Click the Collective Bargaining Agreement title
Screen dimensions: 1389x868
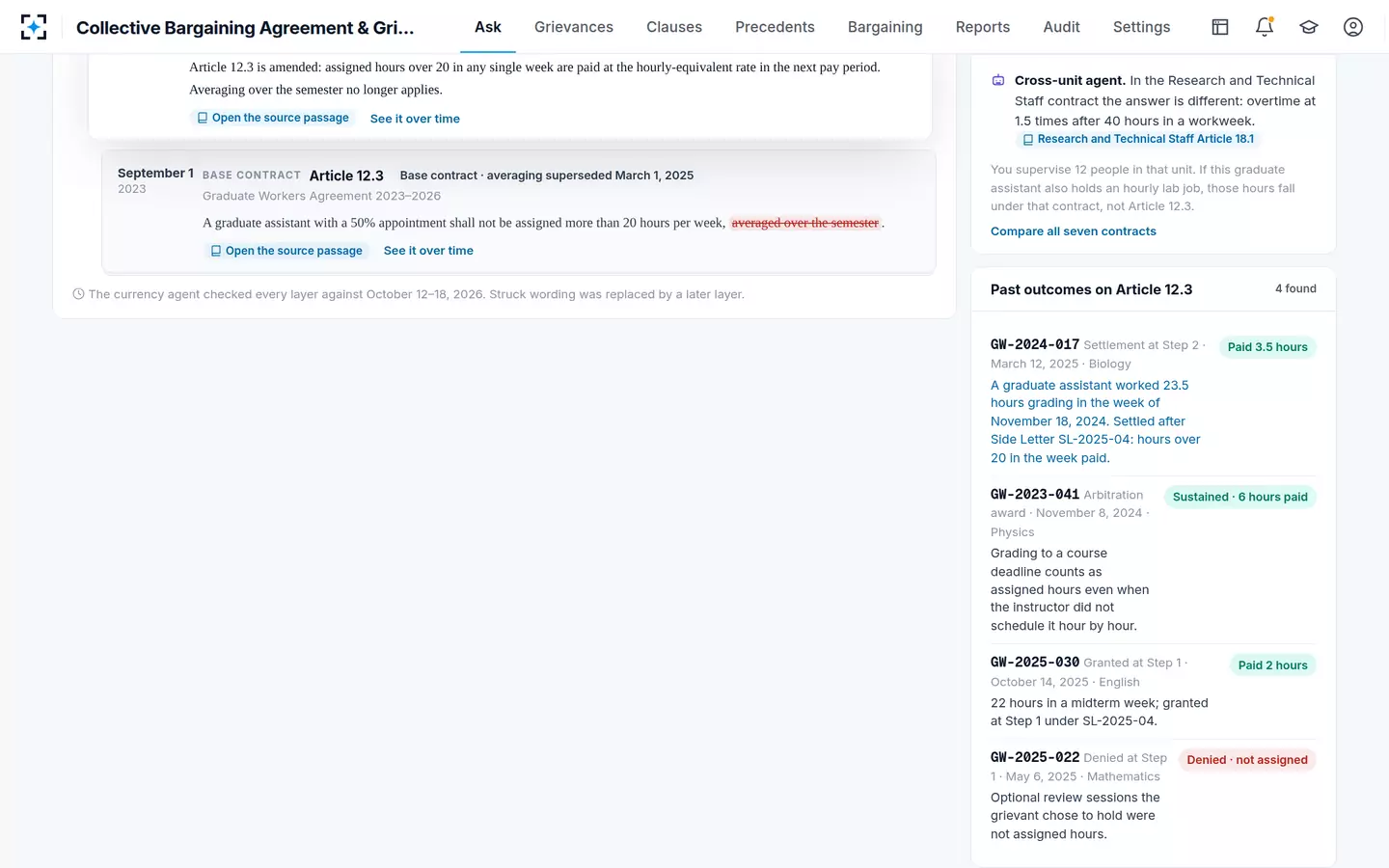(245, 28)
